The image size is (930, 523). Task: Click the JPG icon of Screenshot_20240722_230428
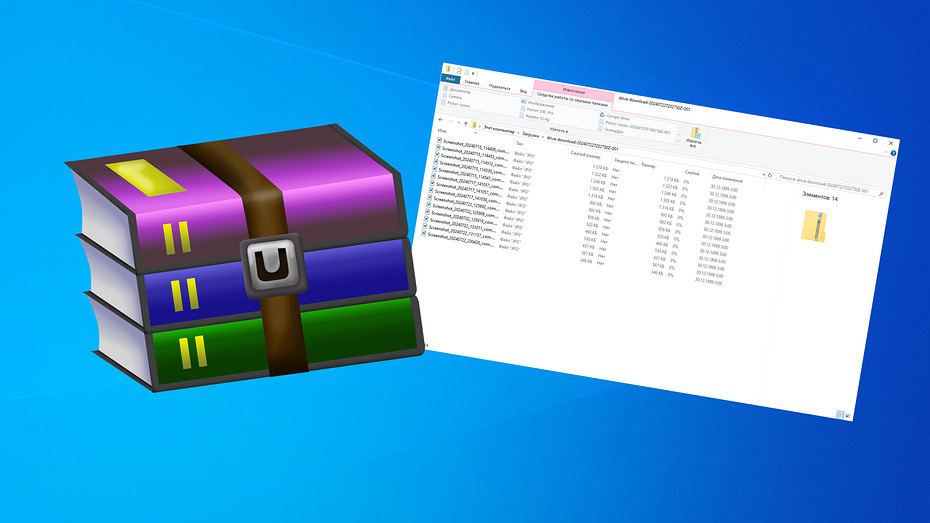tap(423, 233)
